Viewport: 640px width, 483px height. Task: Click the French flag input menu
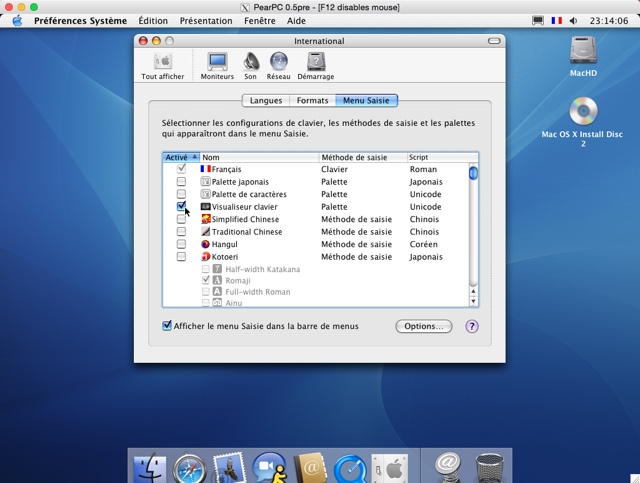[x=557, y=20]
